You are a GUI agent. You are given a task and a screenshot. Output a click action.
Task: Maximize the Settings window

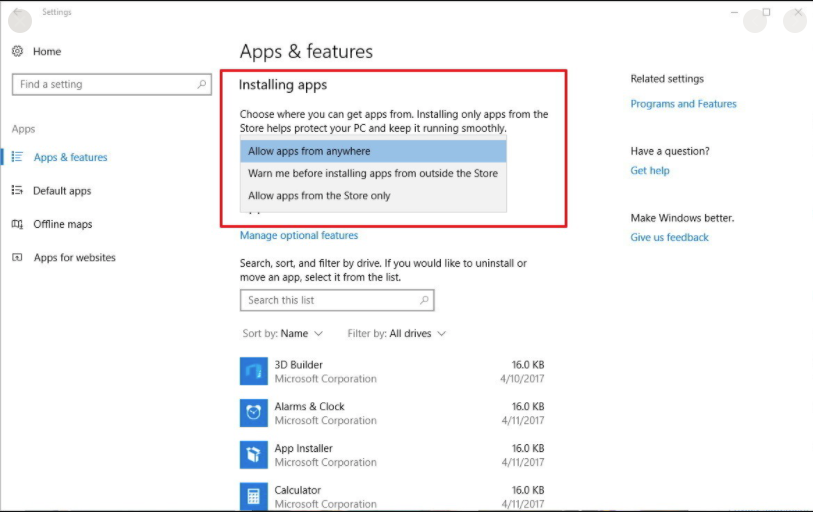click(766, 12)
